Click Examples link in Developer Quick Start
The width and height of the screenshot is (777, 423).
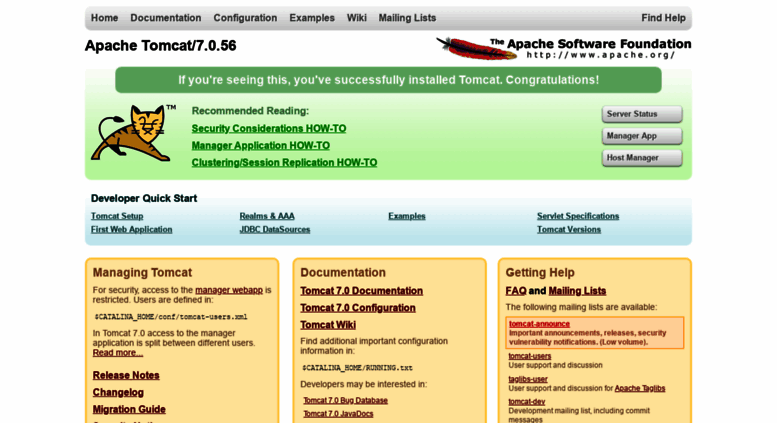click(x=407, y=216)
